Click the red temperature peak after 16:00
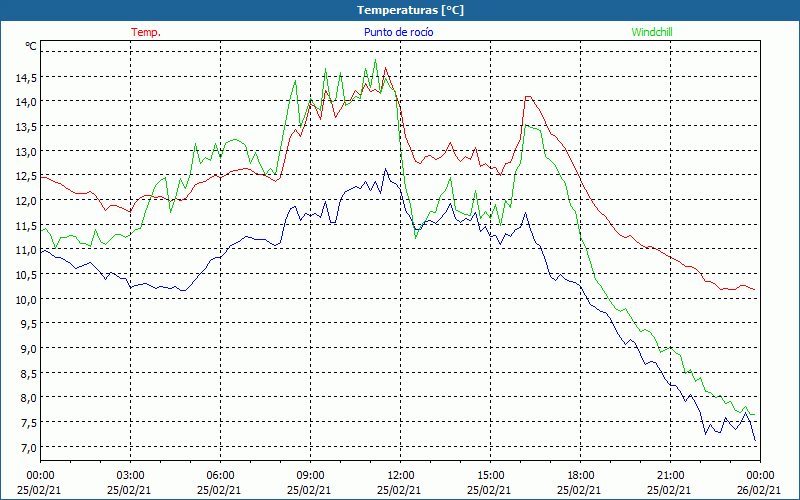This screenshot has width=800, height=500. click(x=529, y=96)
